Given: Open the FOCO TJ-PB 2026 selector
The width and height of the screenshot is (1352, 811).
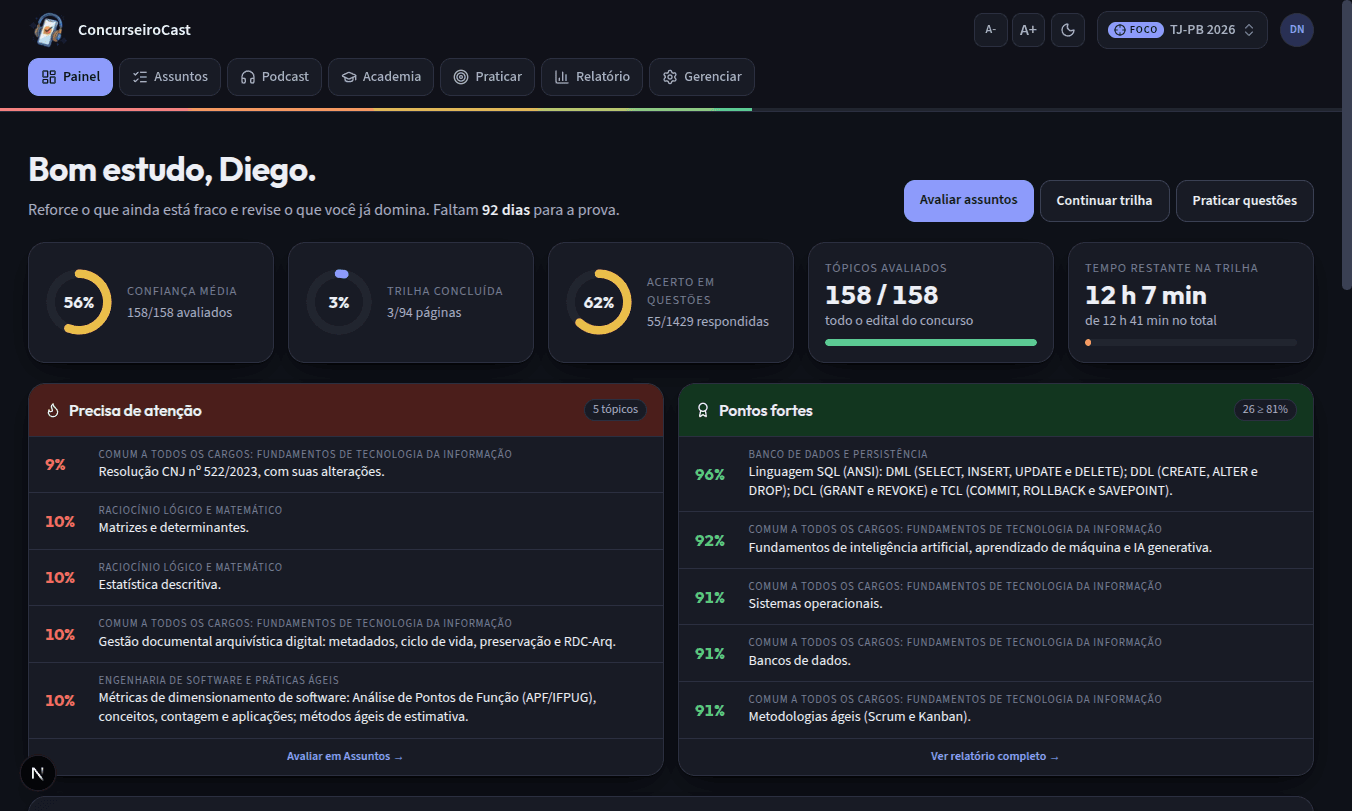Looking at the screenshot, I should click(1182, 30).
